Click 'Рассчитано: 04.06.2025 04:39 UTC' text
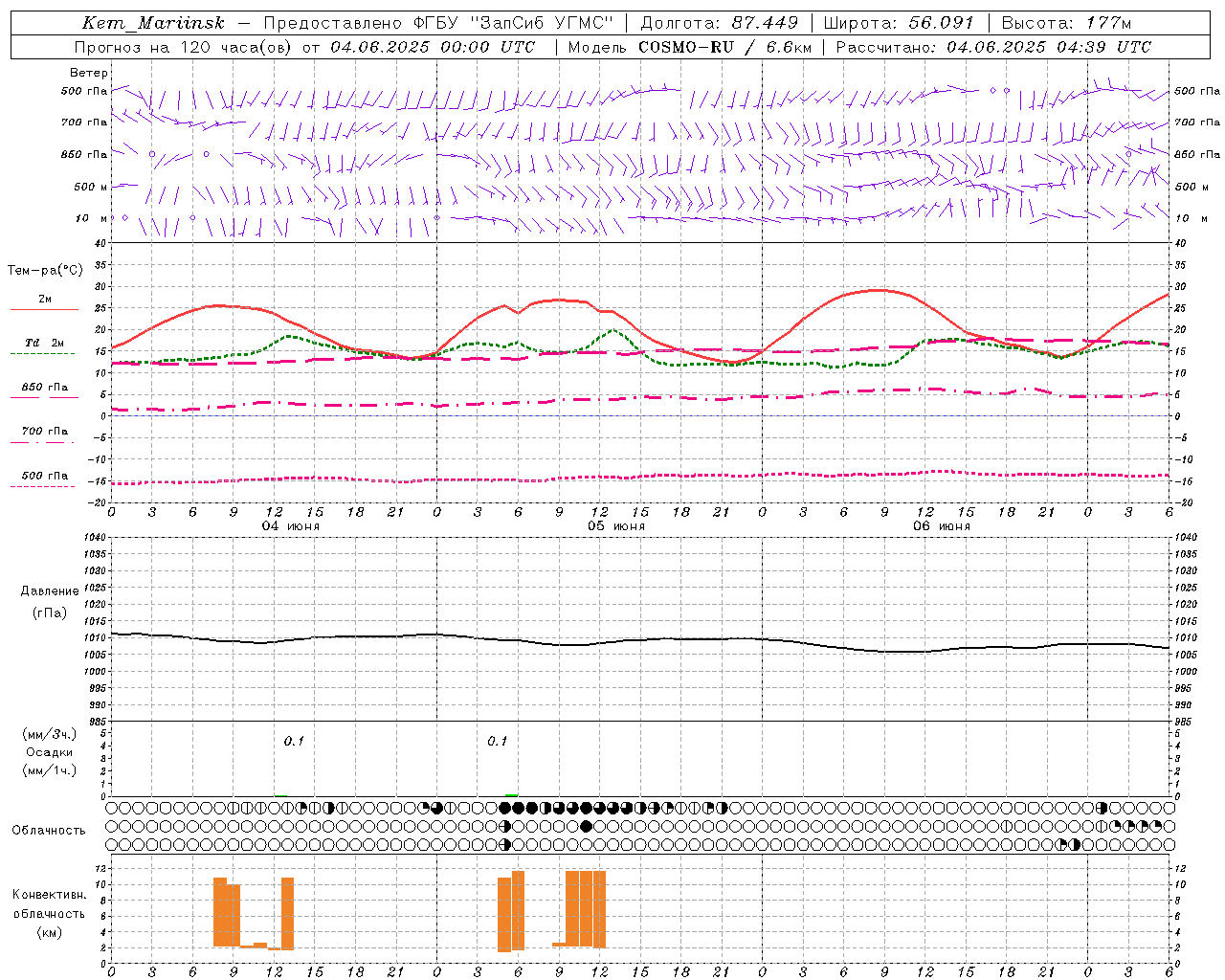 tap(993, 47)
